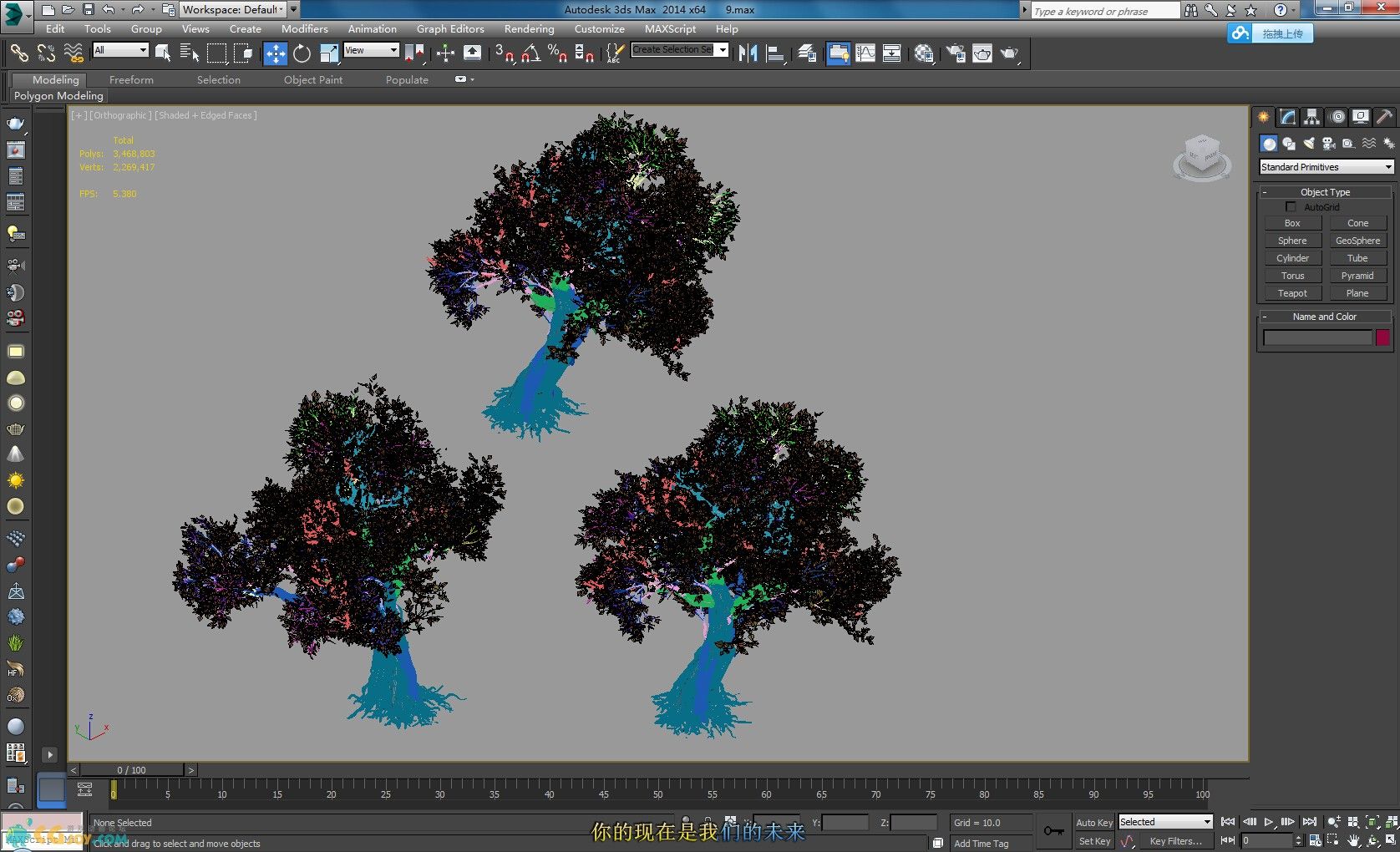Toggle the Spinner Snap icon
1400x852 pixels.
pos(584,53)
